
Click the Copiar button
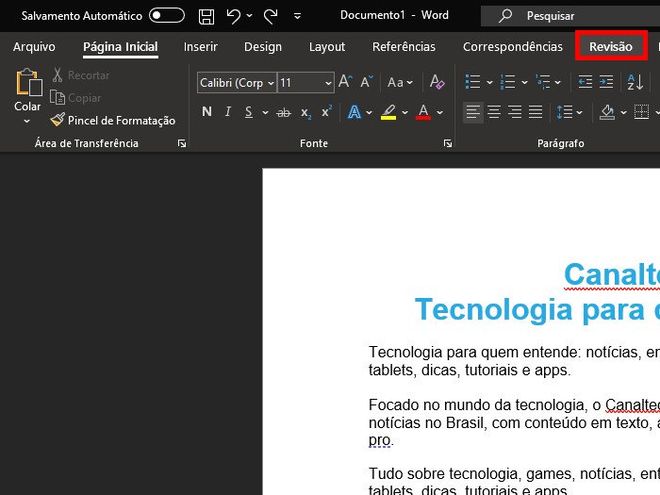point(76,98)
